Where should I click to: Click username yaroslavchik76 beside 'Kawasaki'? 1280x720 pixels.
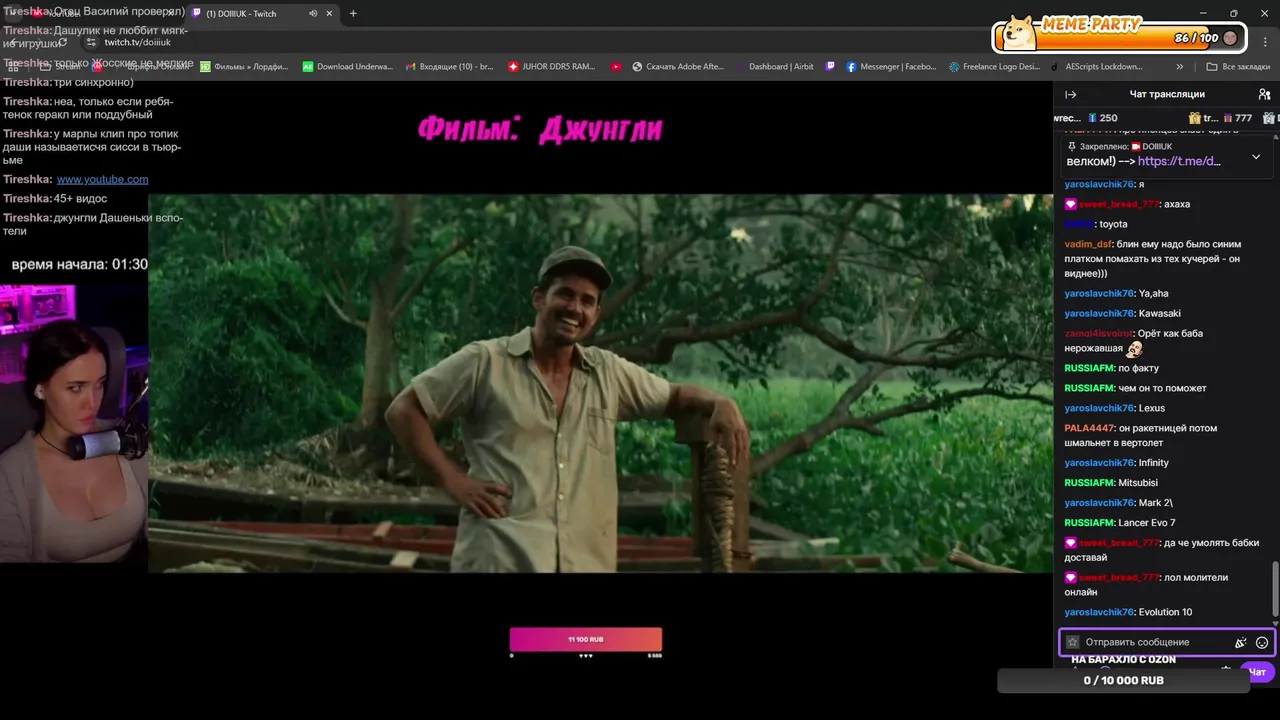(1099, 313)
